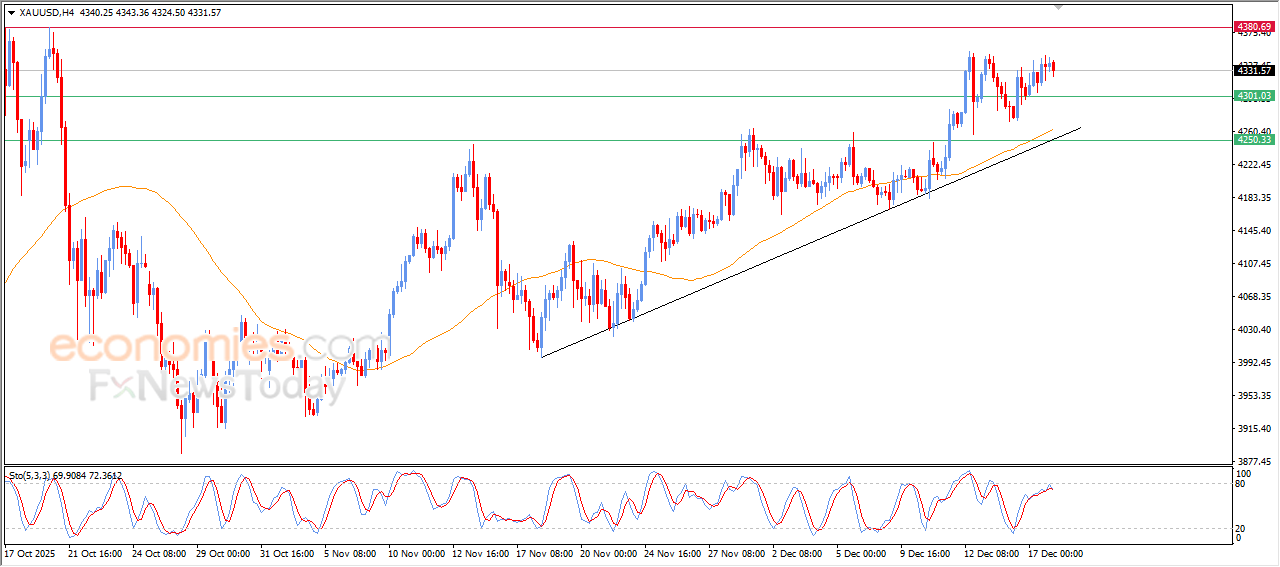Screen dimensions: 1280x567
Task: Select the red 4380.69 price label
Action: 1253,26
